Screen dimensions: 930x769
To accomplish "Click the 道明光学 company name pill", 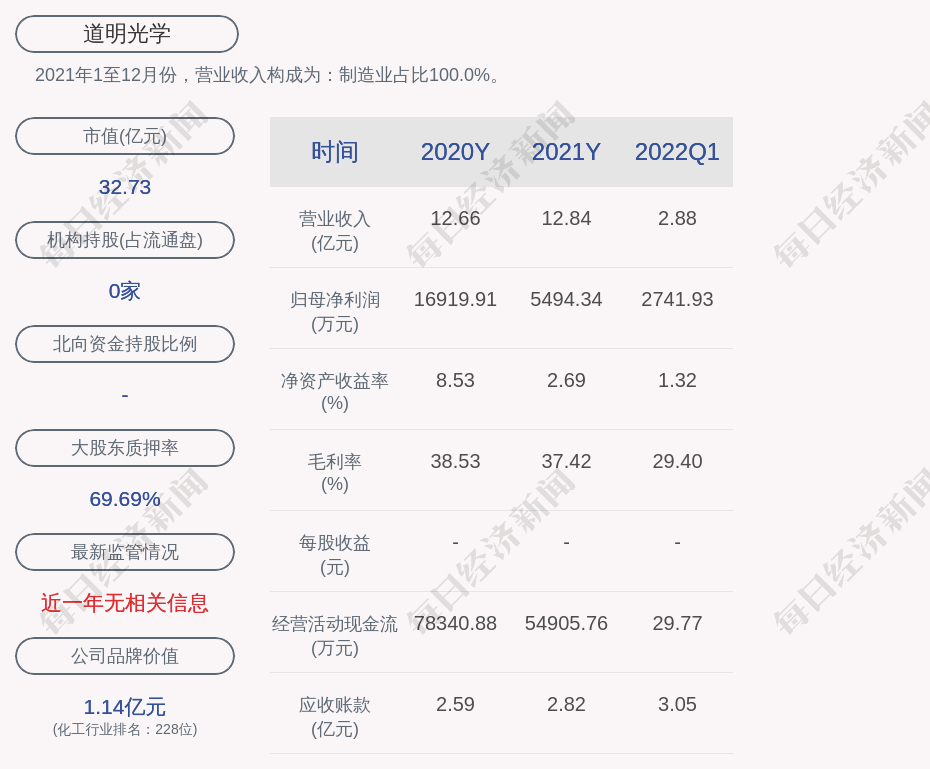I will 127,34.
